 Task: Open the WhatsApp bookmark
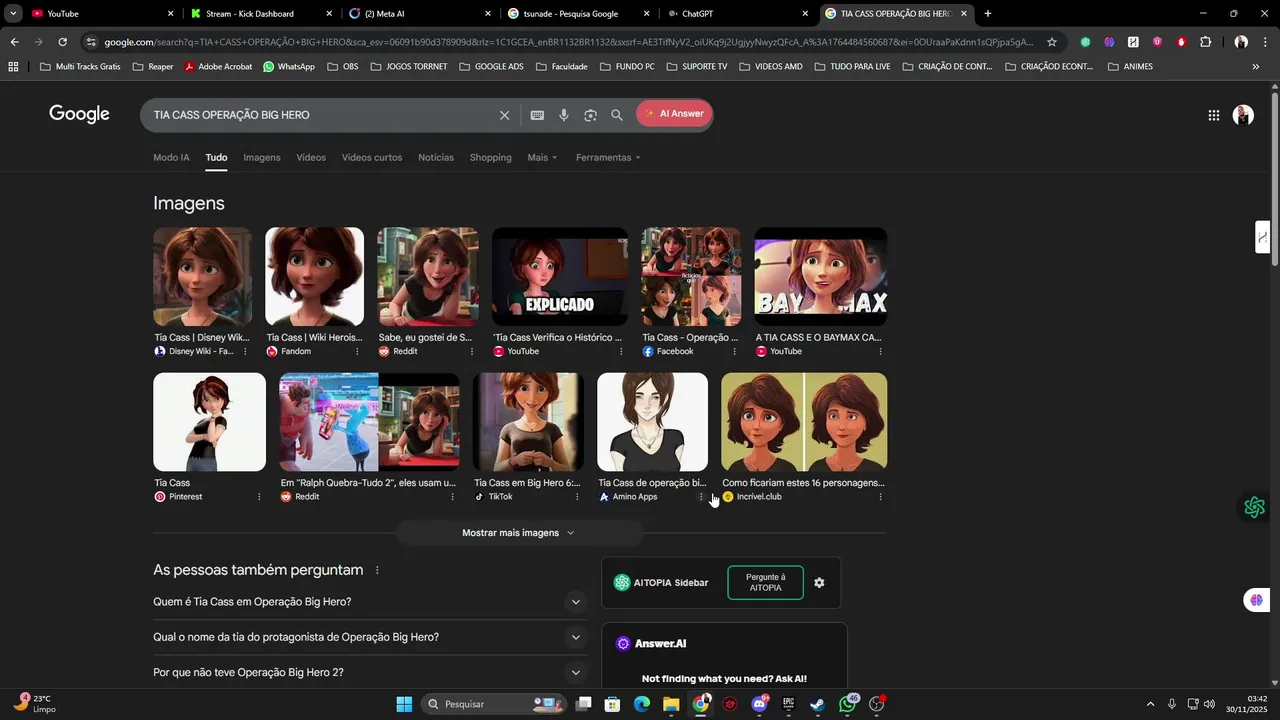[289, 67]
